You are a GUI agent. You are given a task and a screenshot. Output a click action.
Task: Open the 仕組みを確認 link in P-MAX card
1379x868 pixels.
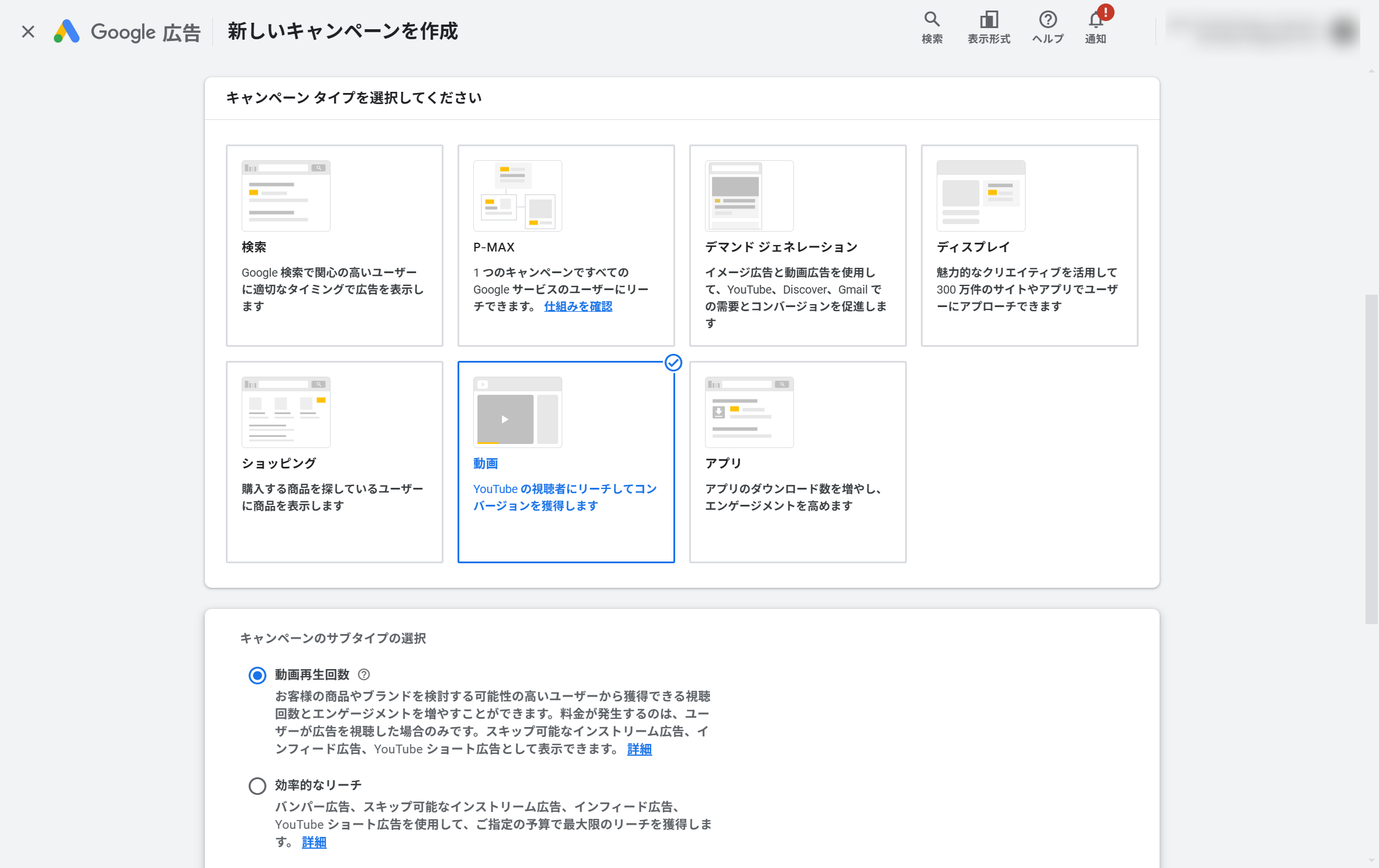point(578,306)
